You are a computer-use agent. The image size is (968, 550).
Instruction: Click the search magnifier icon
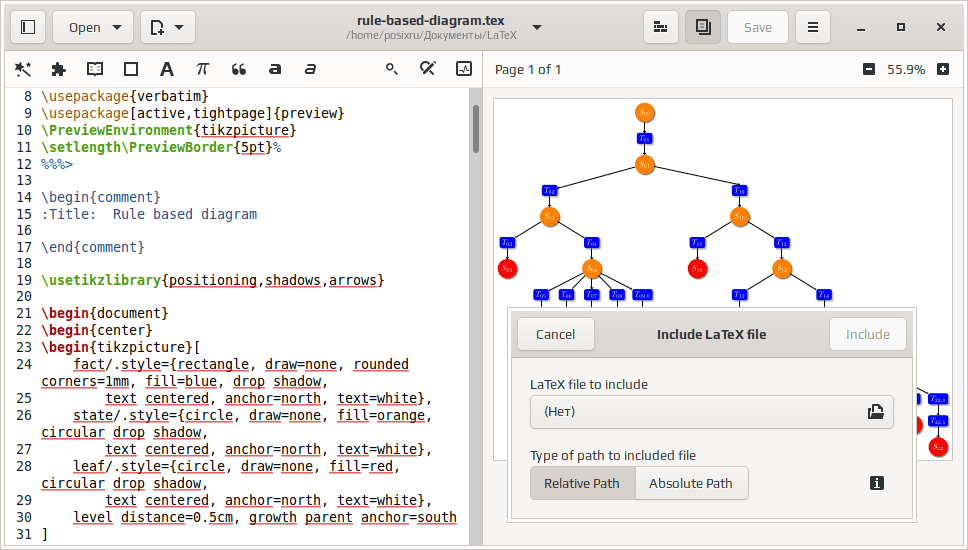click(x=391, y=69)
